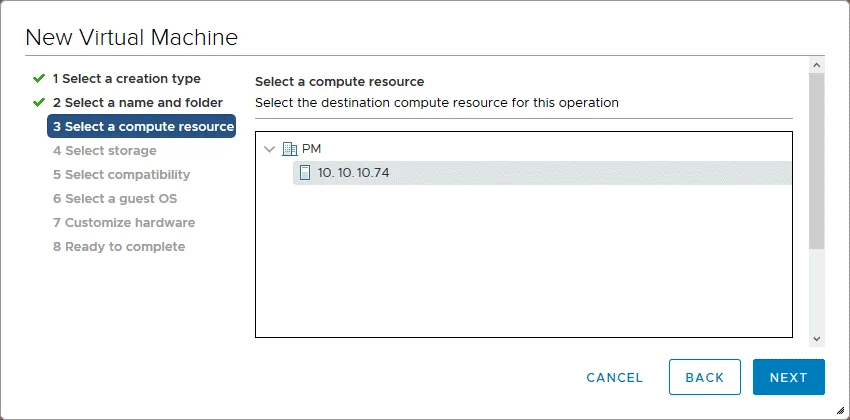This screenshot has width=850, height=420.
Task: Open step 6 Select a guest OS
Action: point(115,198)
